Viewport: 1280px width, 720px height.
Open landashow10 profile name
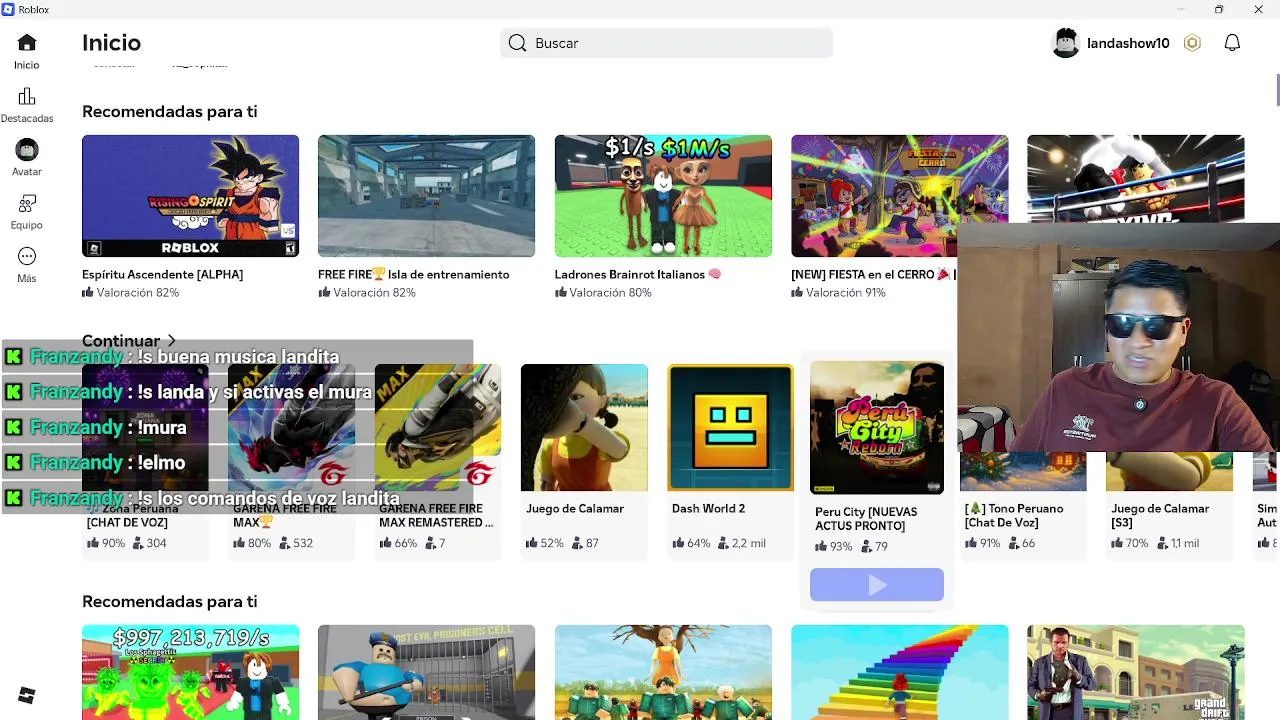click(1128, 43)
